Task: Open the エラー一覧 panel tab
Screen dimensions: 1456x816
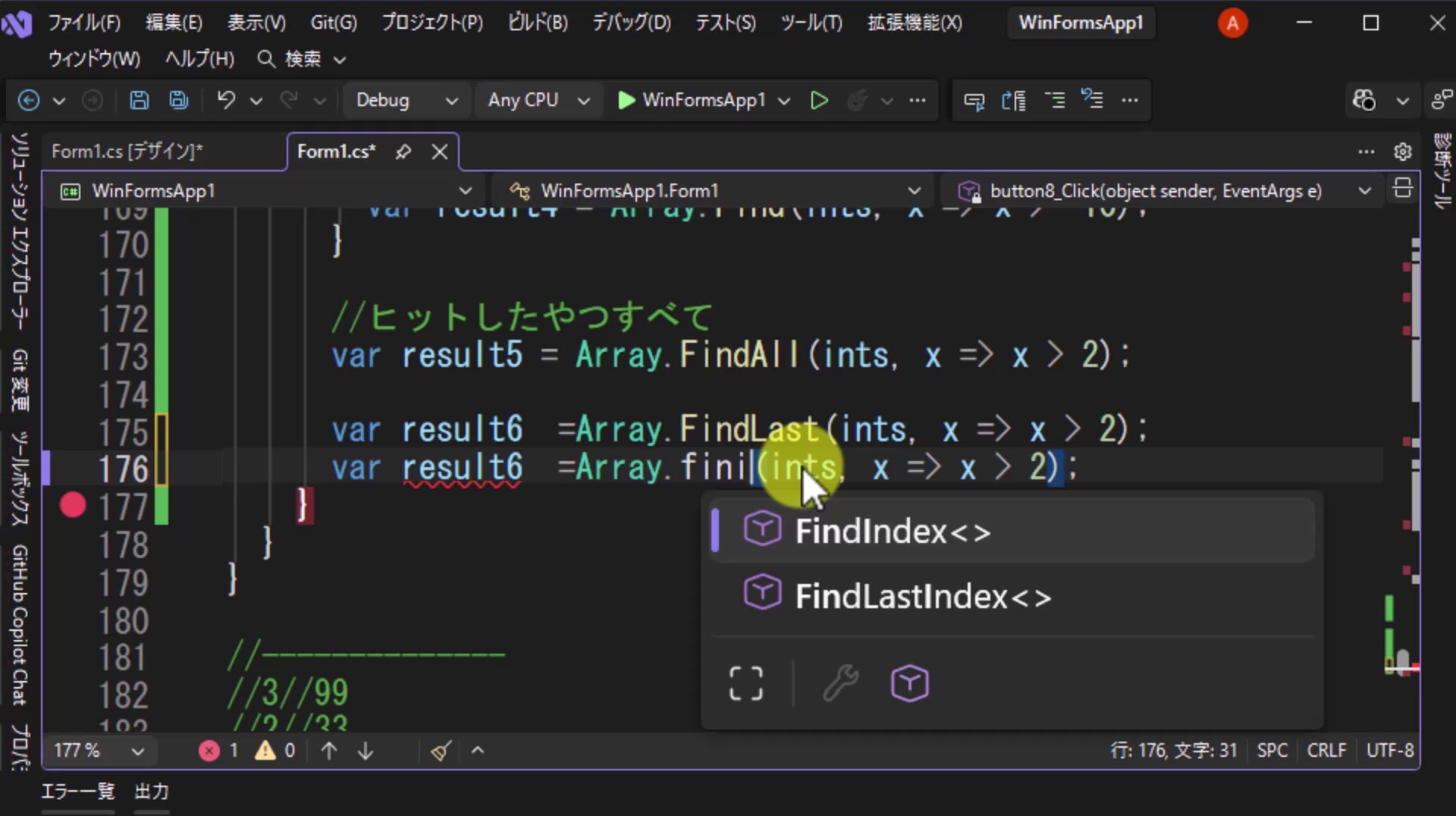Action: click(x=77, y=792)
